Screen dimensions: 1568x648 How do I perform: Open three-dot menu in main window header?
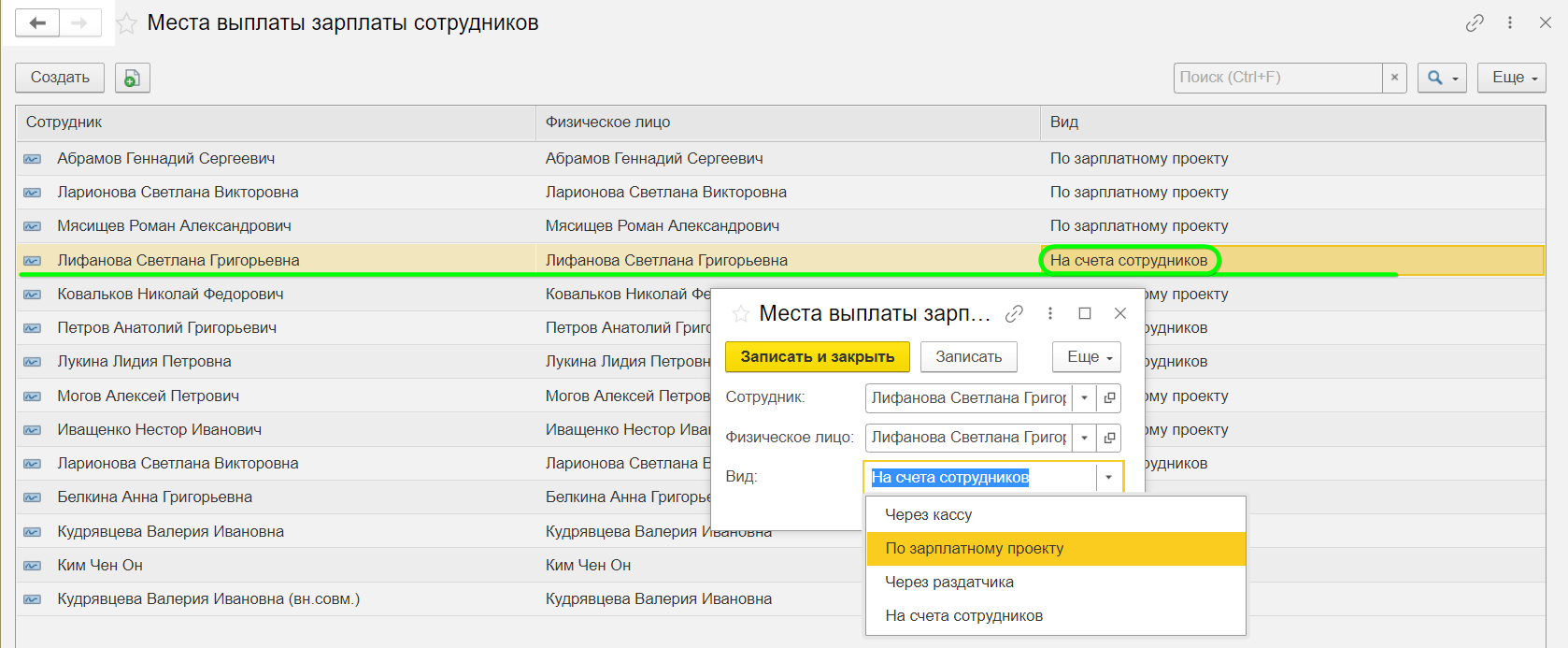tap(1510, 22)
